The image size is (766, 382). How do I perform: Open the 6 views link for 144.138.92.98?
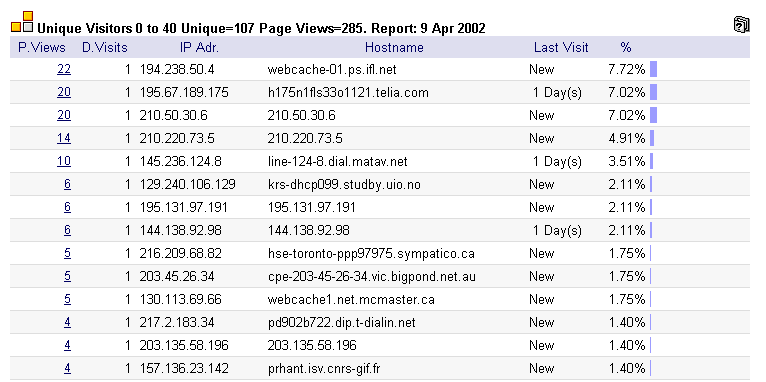tap(67, 230)
